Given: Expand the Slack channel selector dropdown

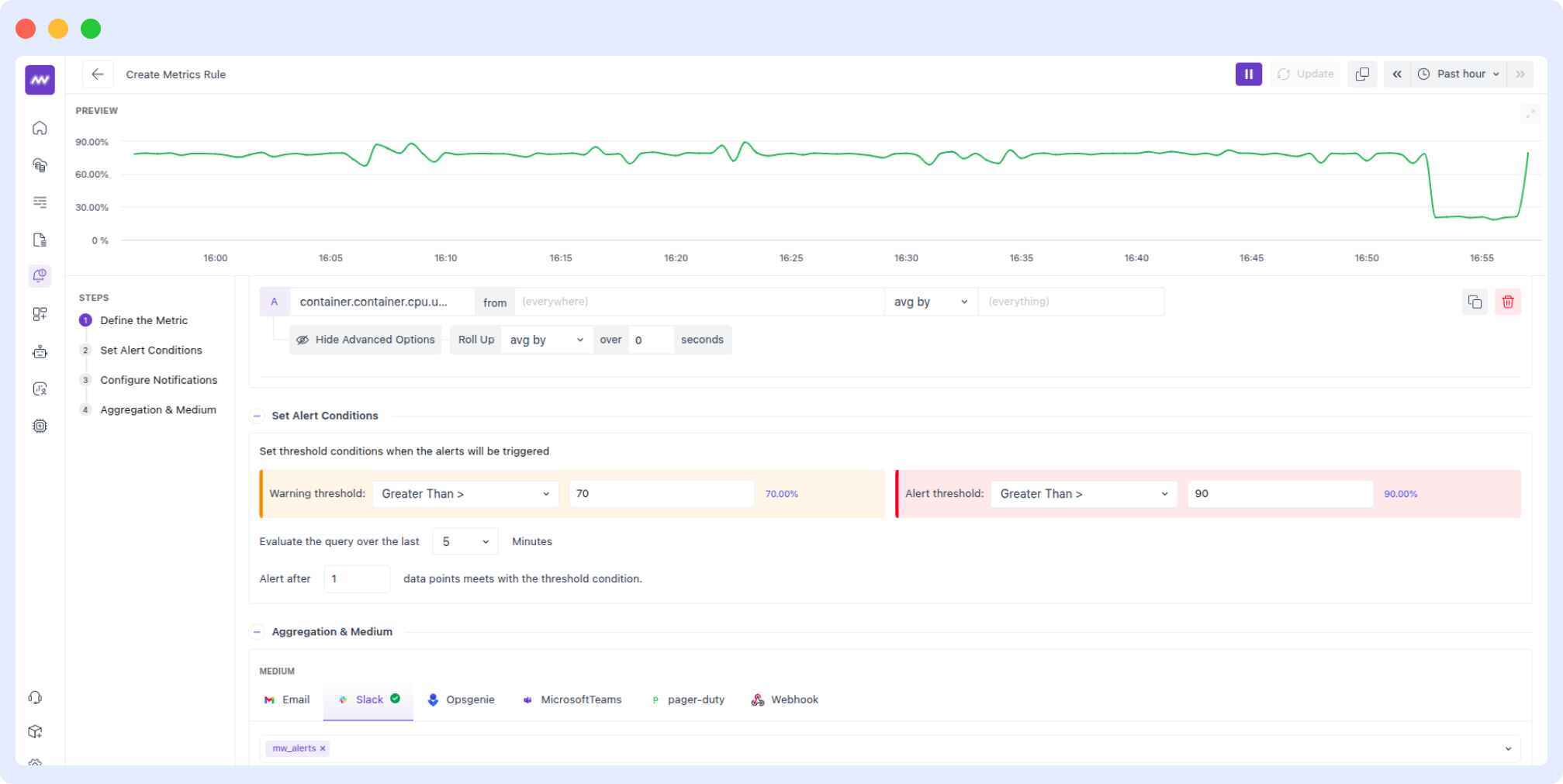Looking at the screenshot, I should (1508, 748).
